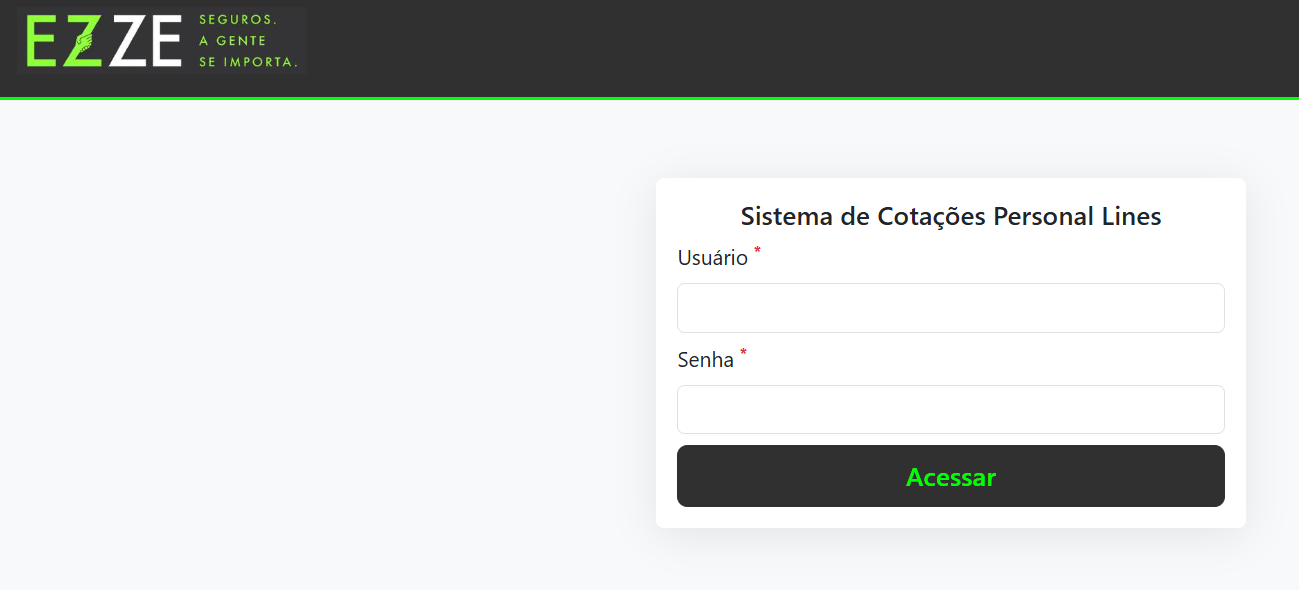The height and width of the screenshot is (590, 1299).
Task: Click the A GENTE tagline line
Action: tap(233, 41)
